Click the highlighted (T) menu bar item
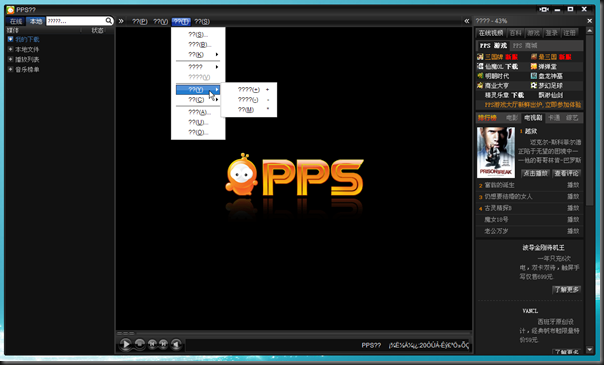The height and width of the screenshot is (365, 604). (181, 22)
